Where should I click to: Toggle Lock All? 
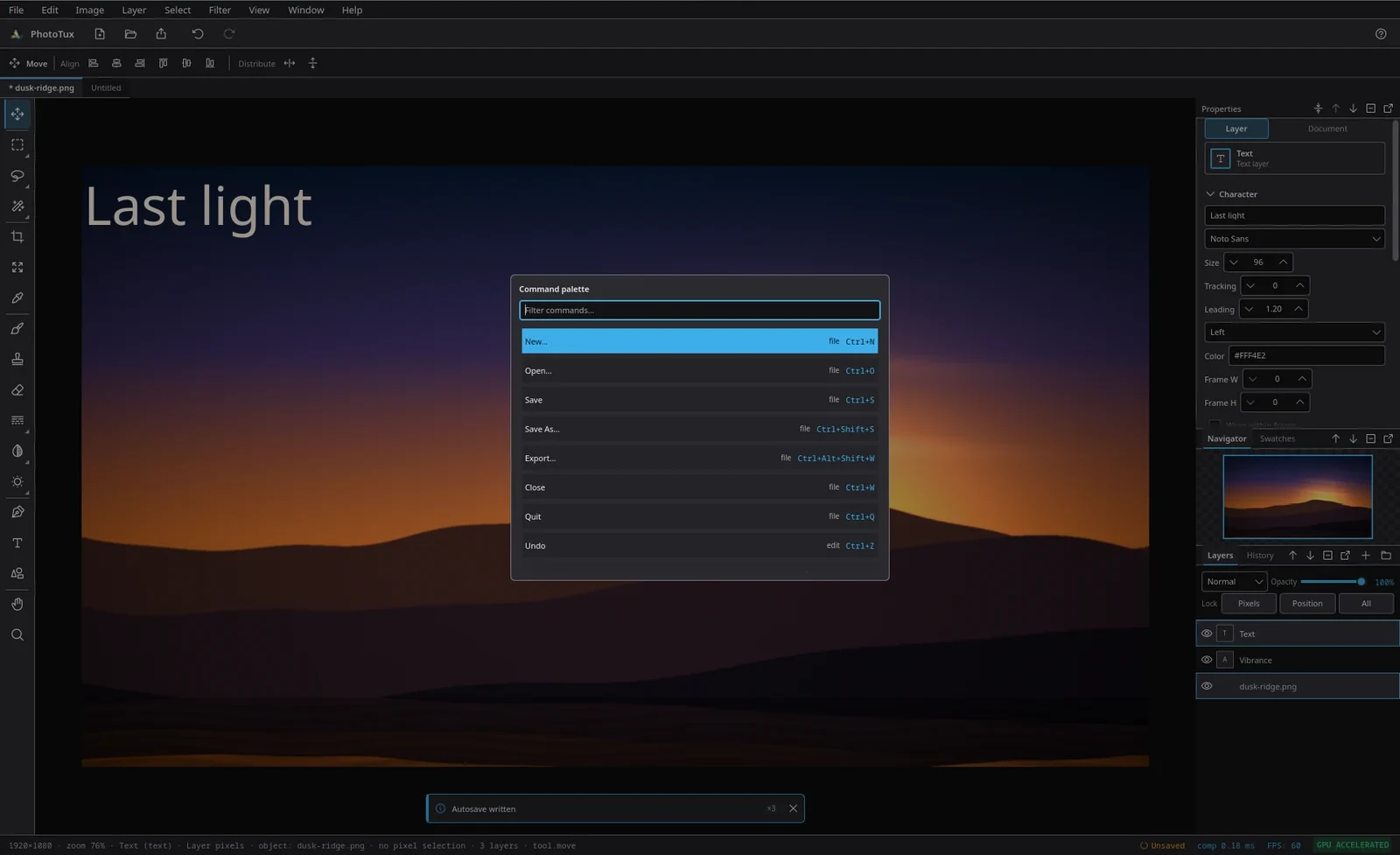coord(1366,603)
